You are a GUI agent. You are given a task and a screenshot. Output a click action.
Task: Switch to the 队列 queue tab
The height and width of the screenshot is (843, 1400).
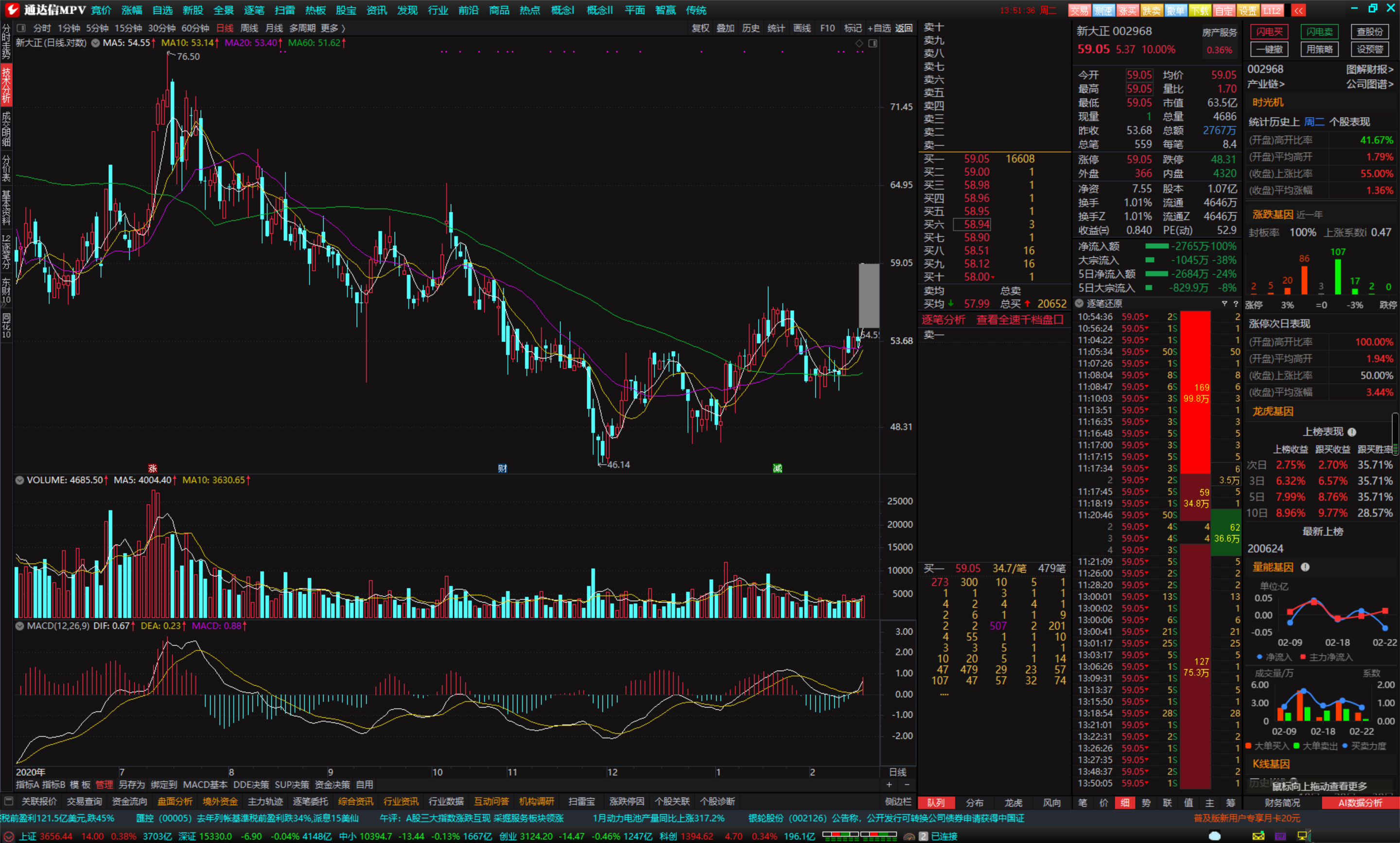936,802
